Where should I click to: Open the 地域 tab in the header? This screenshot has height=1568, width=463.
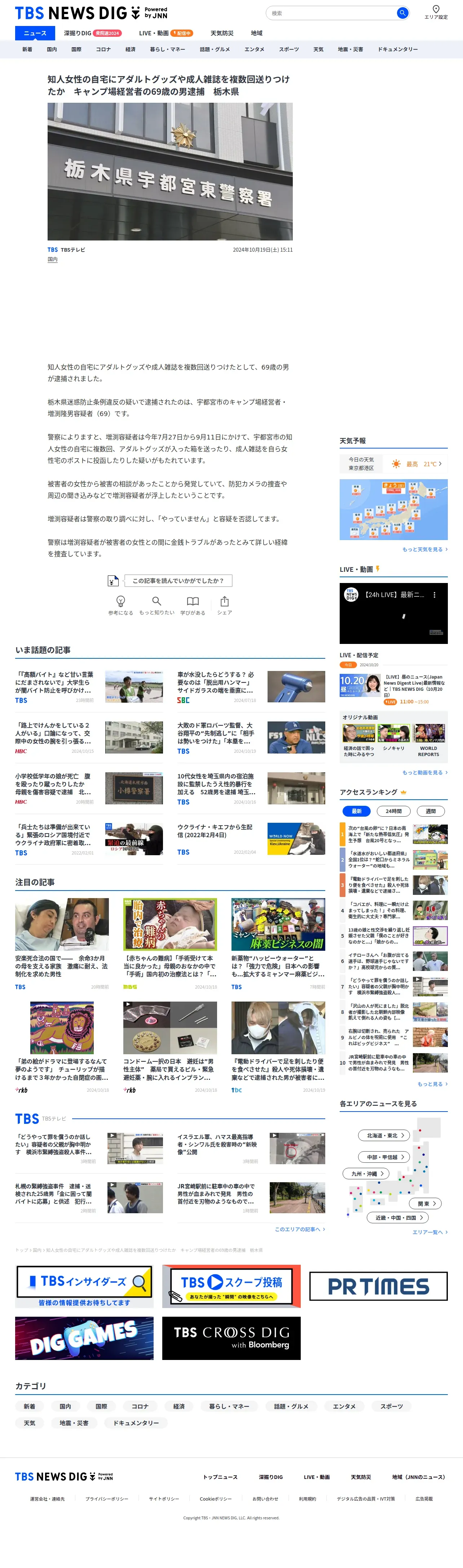tap(257, 33)
